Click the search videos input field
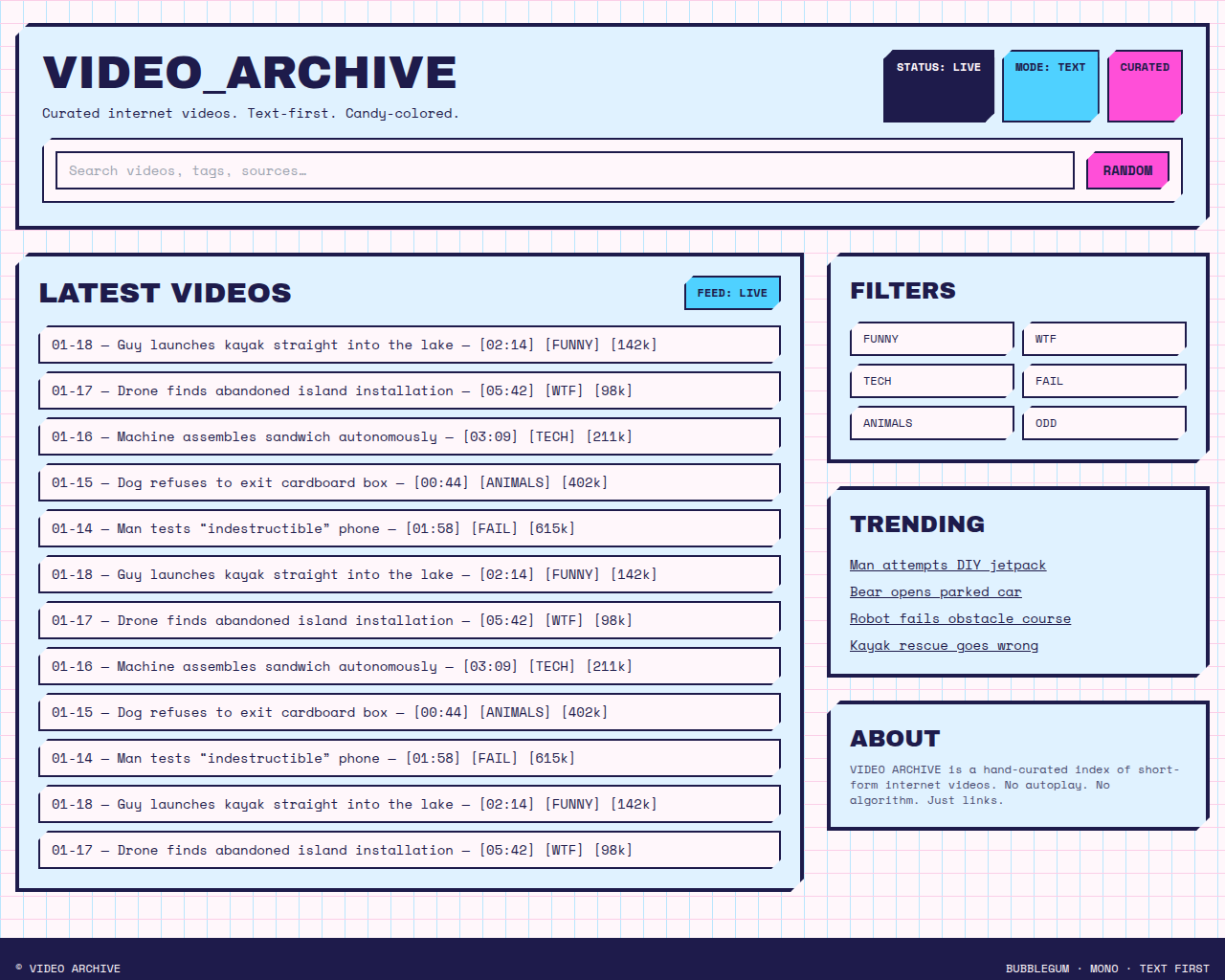 565,170
